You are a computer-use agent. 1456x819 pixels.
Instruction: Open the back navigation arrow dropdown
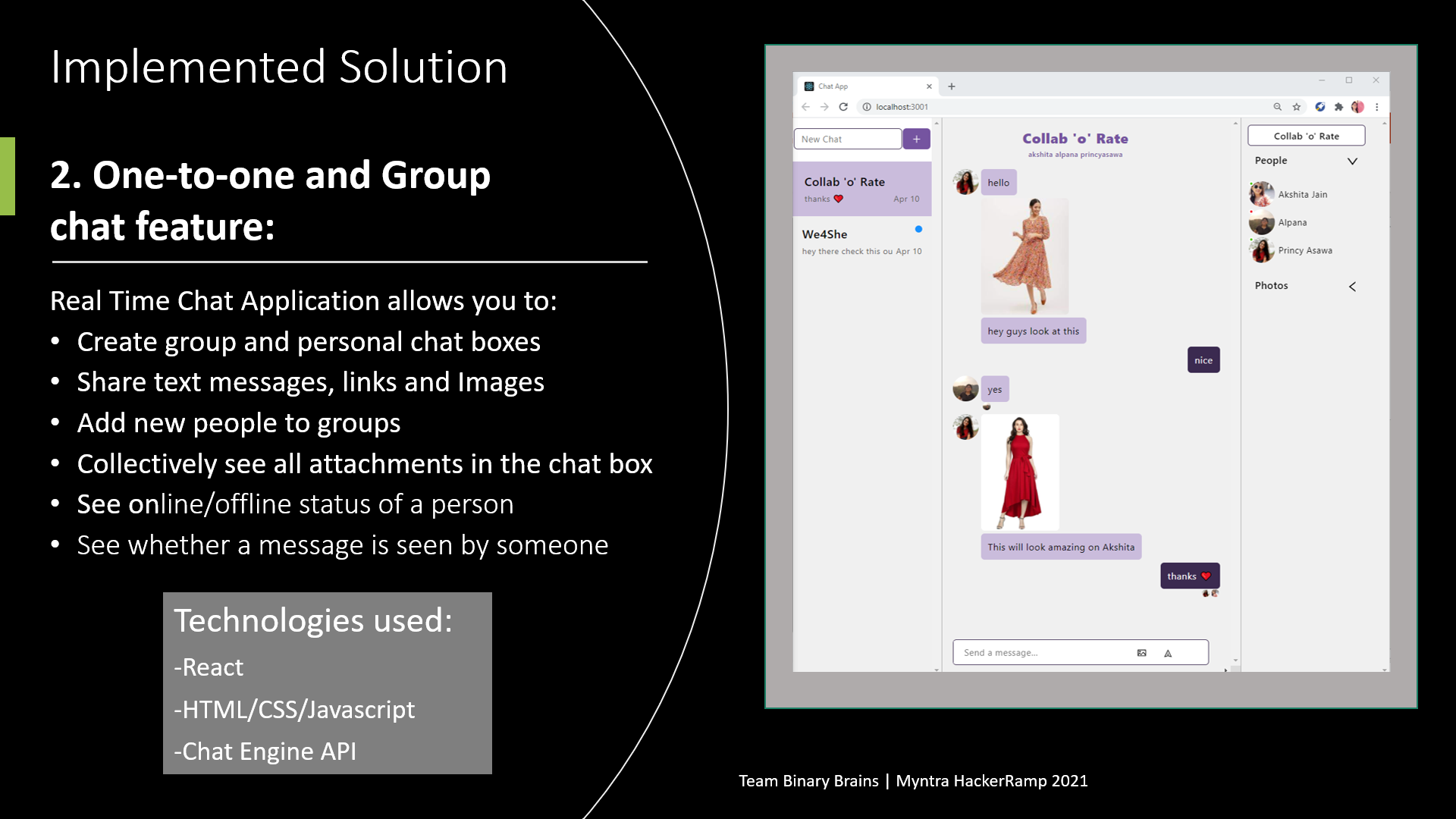pyautogui.click(x=805, y=107)
